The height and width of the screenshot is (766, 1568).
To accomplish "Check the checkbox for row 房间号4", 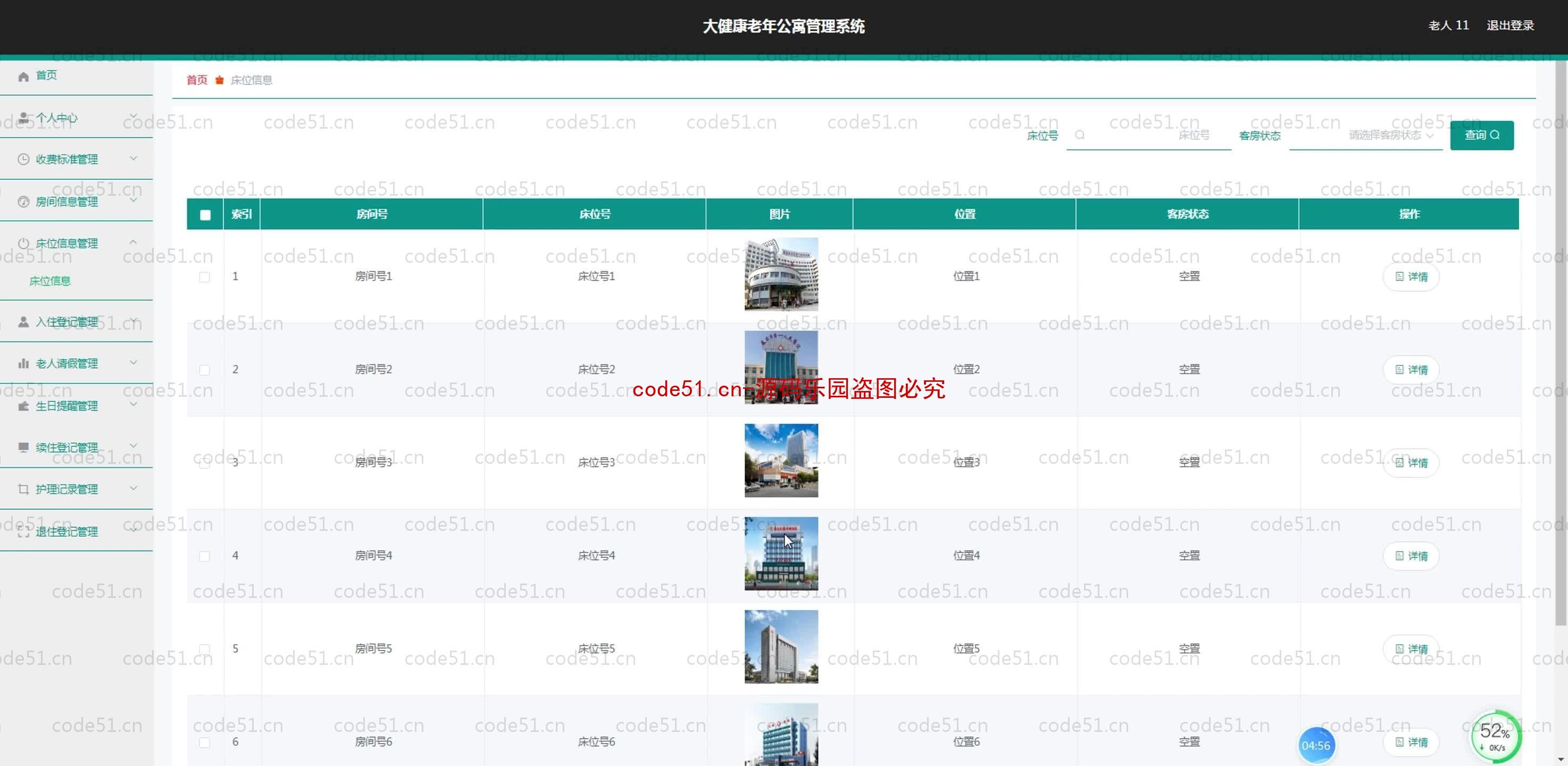I will coord(205,556).
